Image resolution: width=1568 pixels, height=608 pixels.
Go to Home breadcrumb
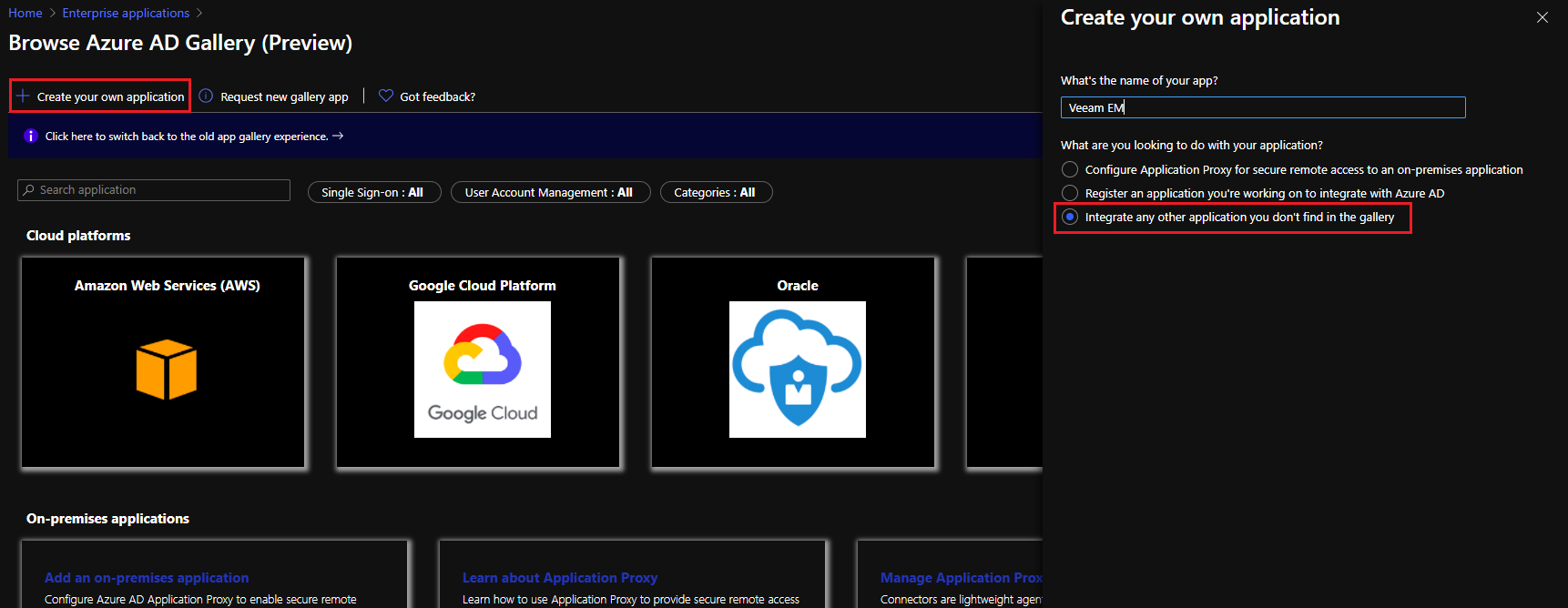tap(25, 13)
